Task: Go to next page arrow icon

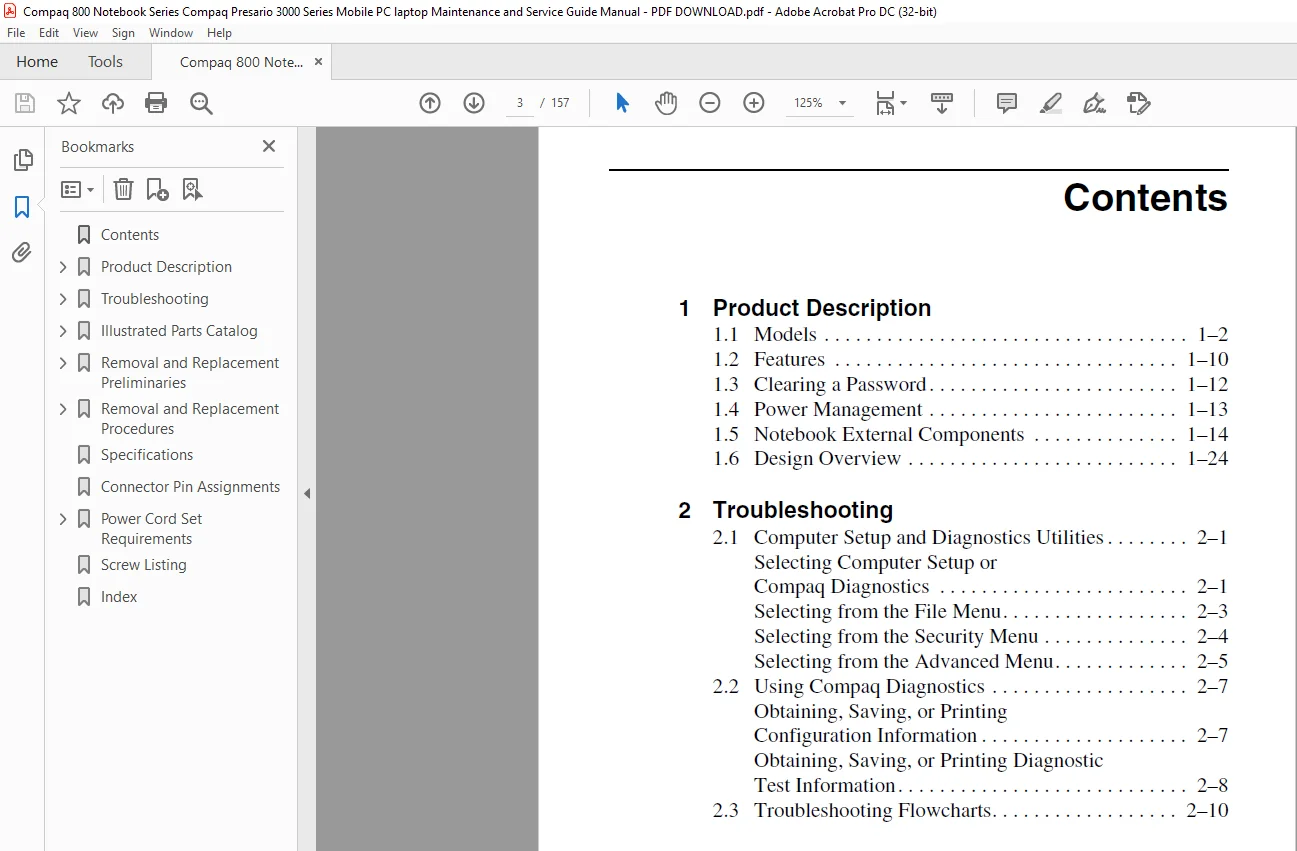Action: click(x=474, y=103)
